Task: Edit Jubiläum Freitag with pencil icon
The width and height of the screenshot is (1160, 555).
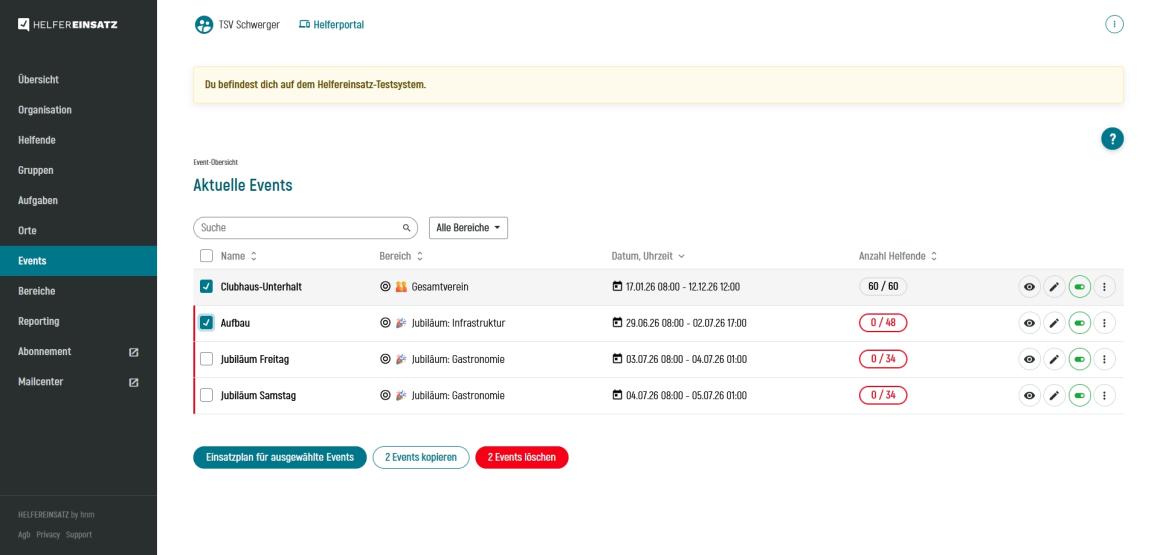Action: [x=1054, y=360]
